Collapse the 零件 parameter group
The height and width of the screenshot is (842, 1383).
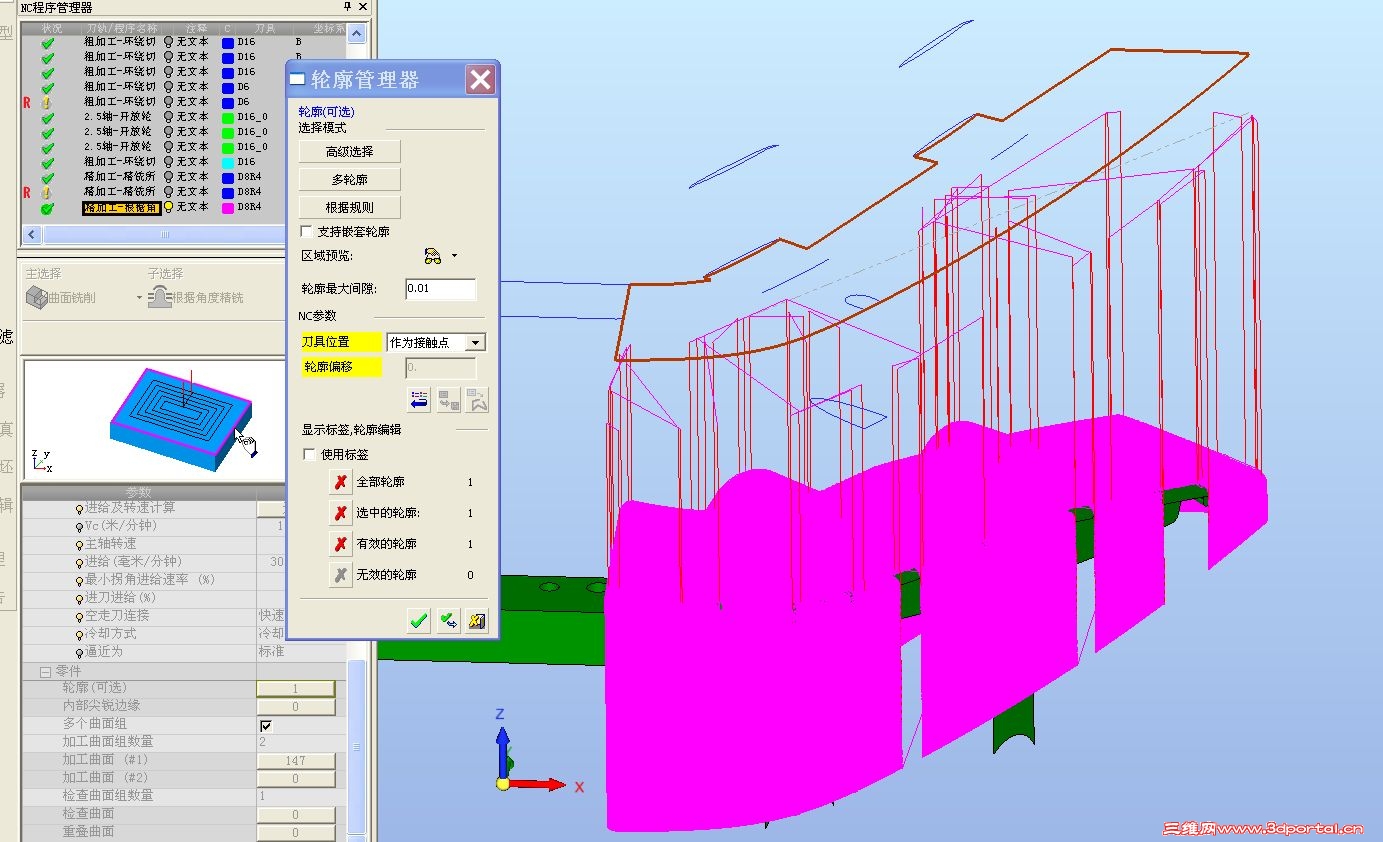tap(45, 672)
